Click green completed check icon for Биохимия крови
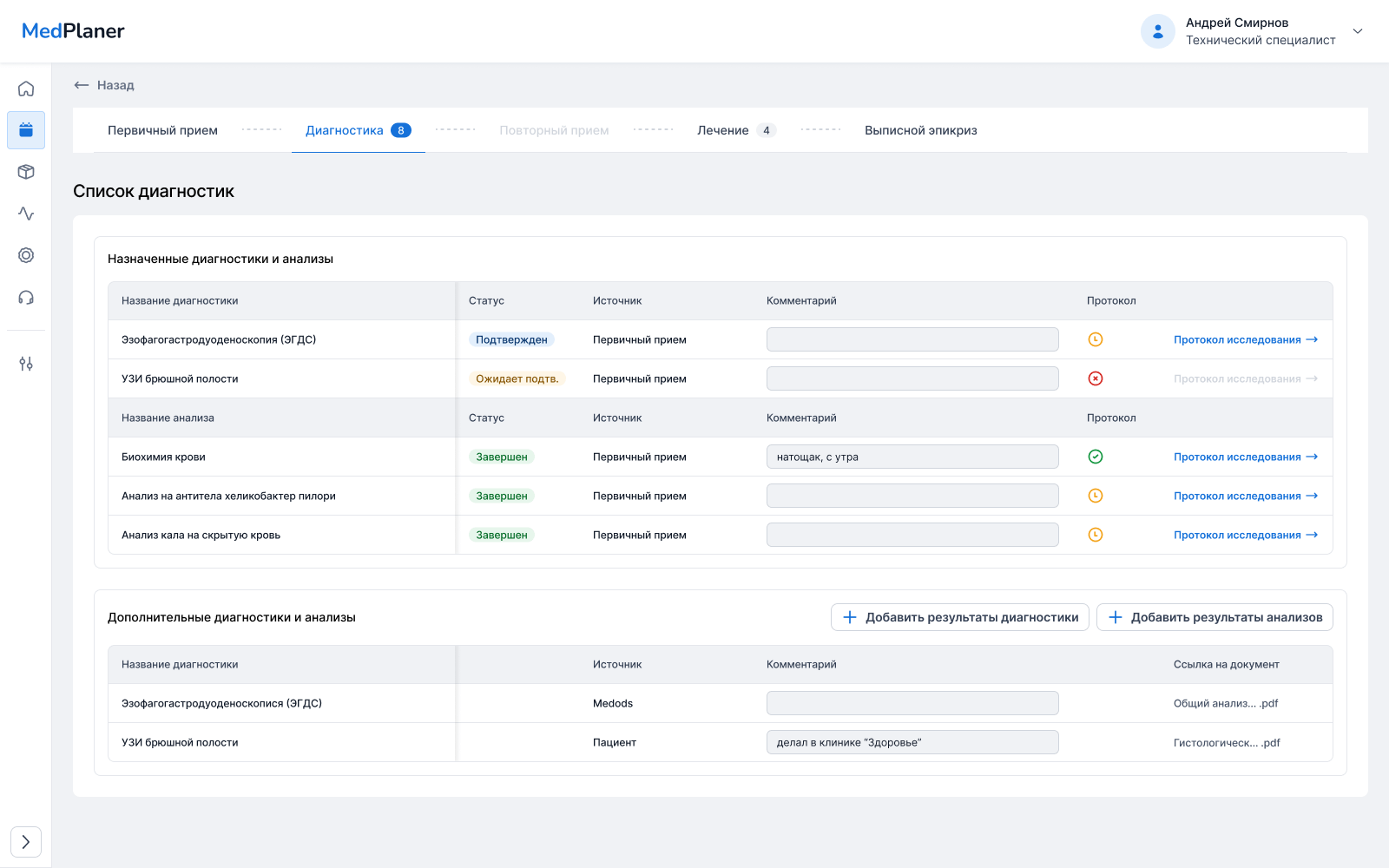The width and height of the screenshot is (1389, 868). pos(1096,457)
